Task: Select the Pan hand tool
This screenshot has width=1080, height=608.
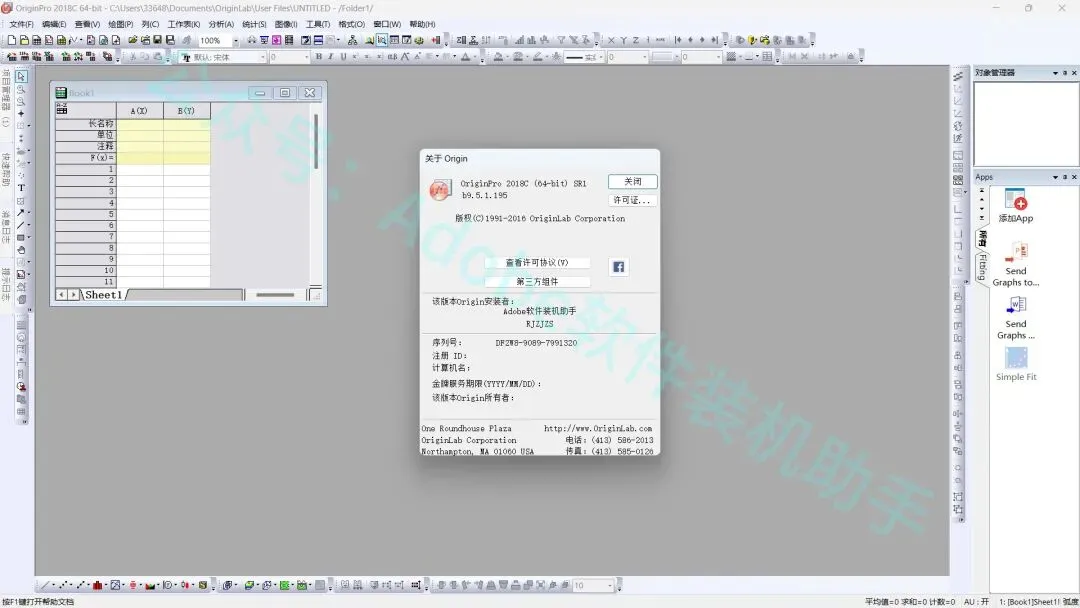Action: pos(21,250)
